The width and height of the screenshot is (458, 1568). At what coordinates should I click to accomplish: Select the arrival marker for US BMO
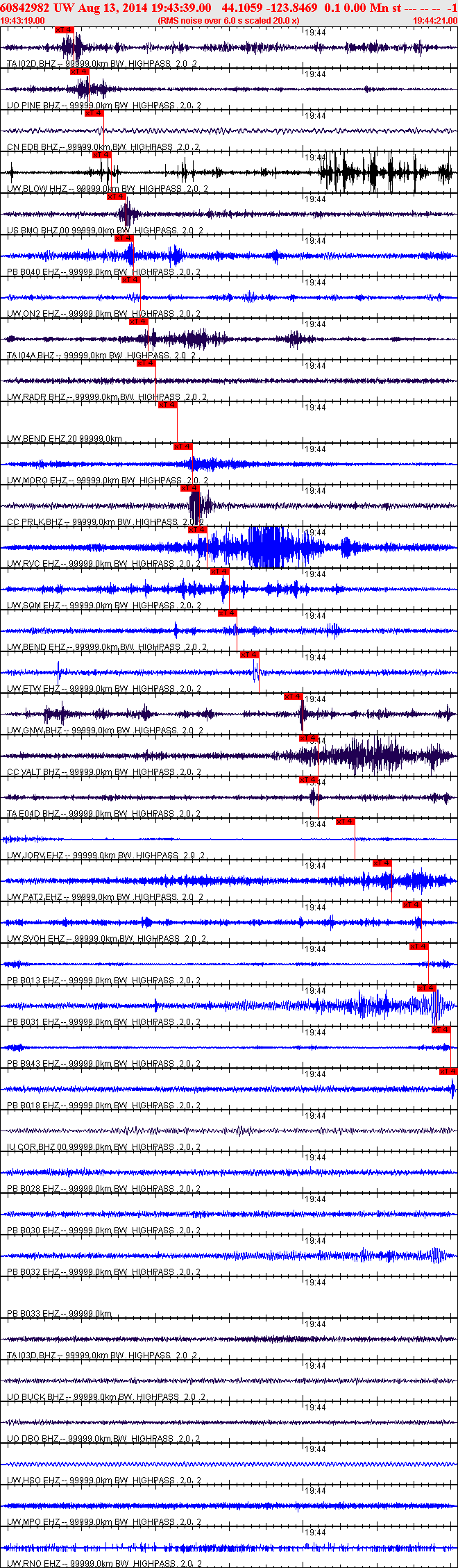click(x=116, y=197)
